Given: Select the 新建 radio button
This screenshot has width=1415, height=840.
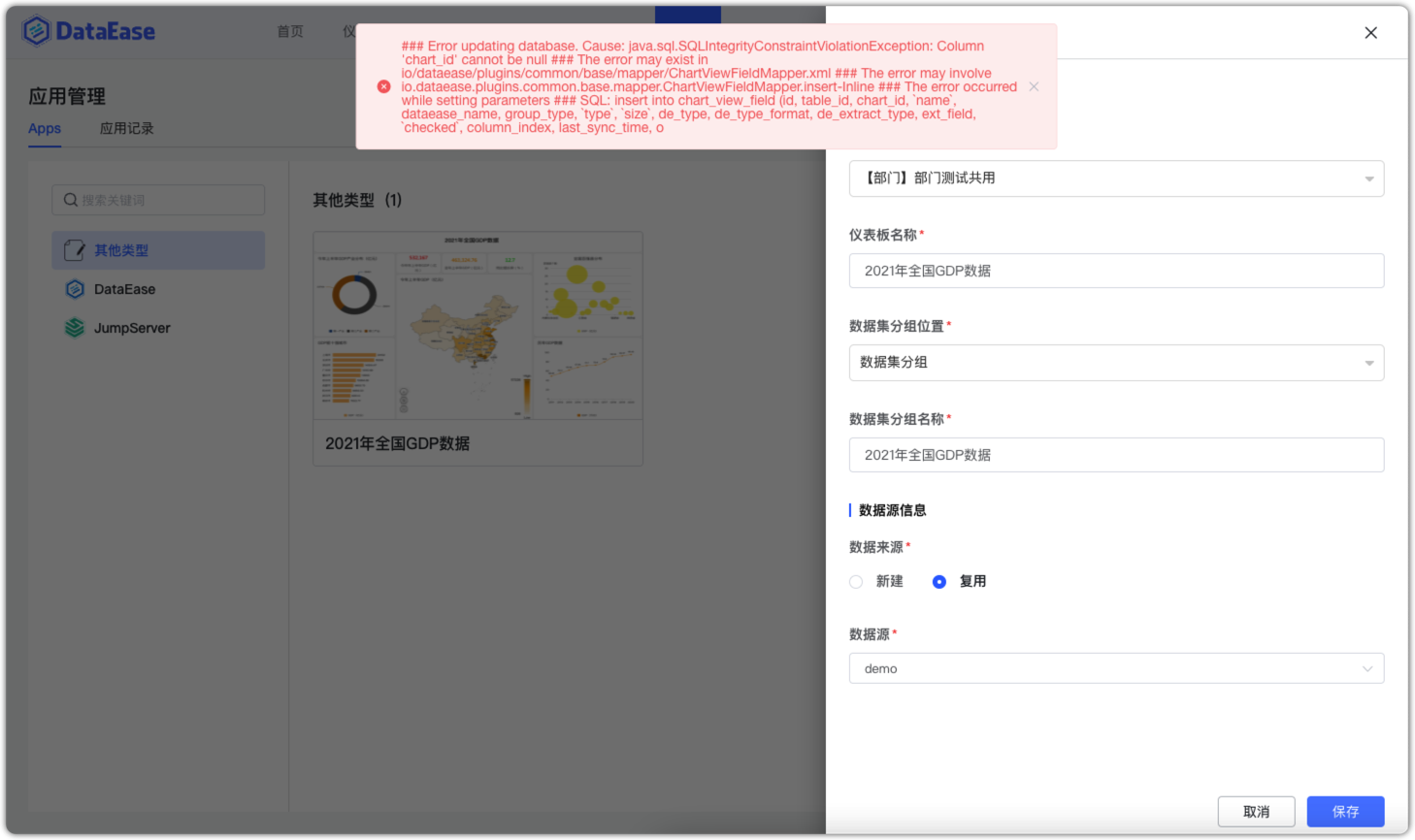Looking at the screenshot, I should point(856,581).
